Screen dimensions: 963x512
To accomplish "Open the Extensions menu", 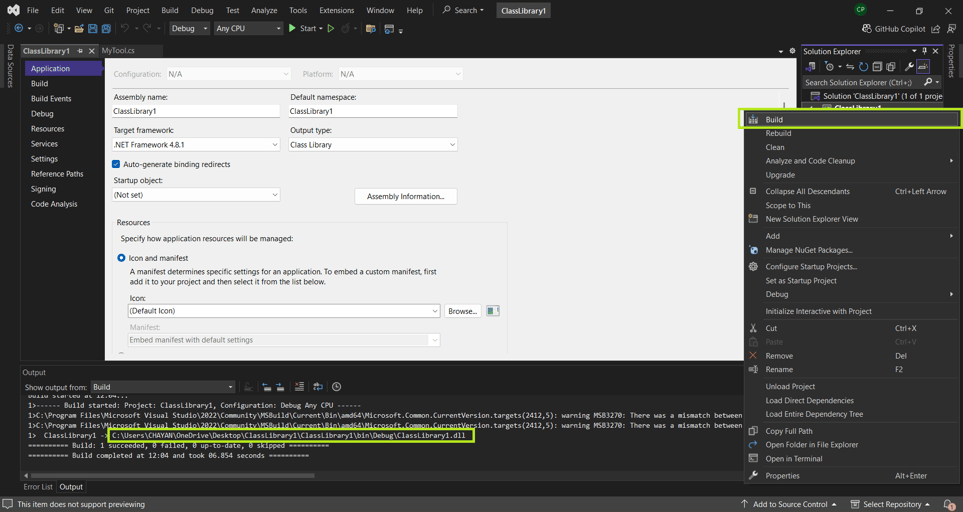I will point(337,10).
